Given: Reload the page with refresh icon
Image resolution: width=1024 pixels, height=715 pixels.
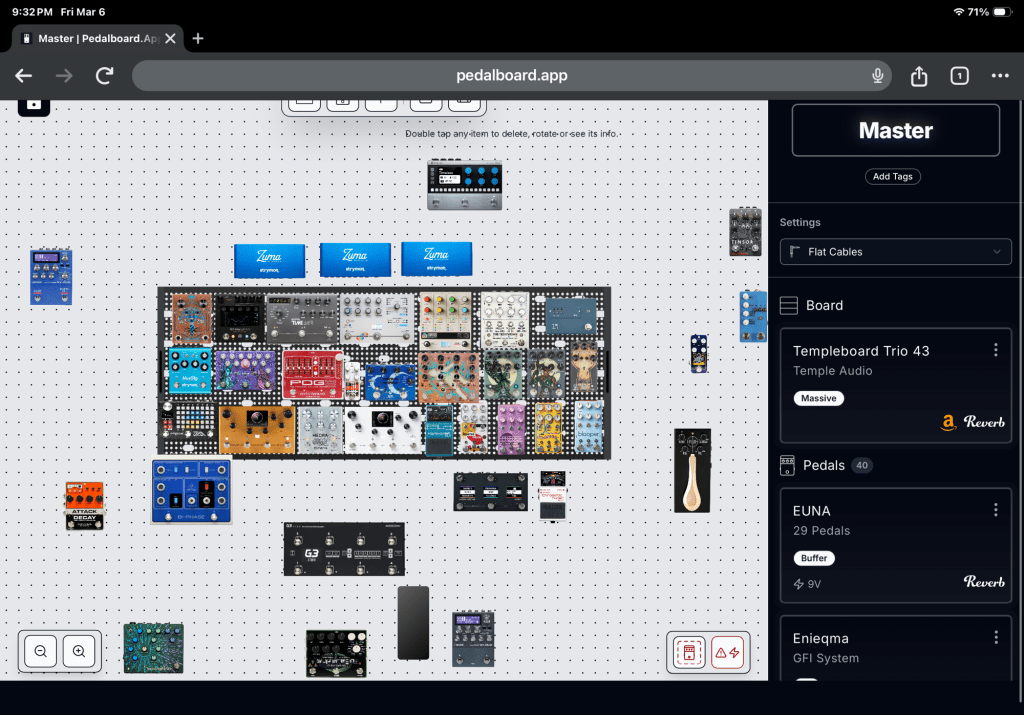Looking at the screenshot, I should tap(104, 76).
